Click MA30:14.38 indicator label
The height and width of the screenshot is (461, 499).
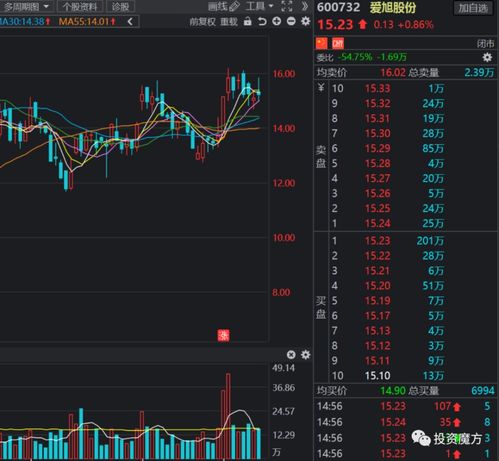click(x=25, y=22)
